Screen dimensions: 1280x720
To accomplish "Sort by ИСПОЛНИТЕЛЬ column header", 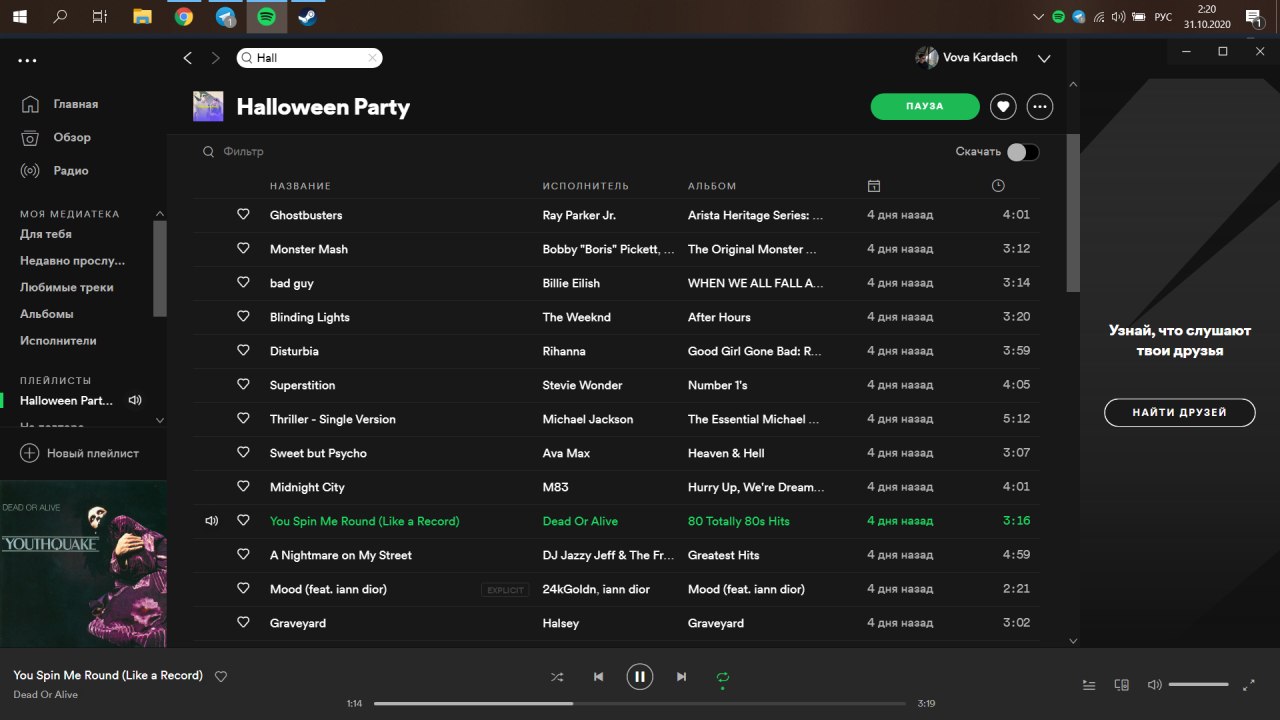I will coord(586,186).
